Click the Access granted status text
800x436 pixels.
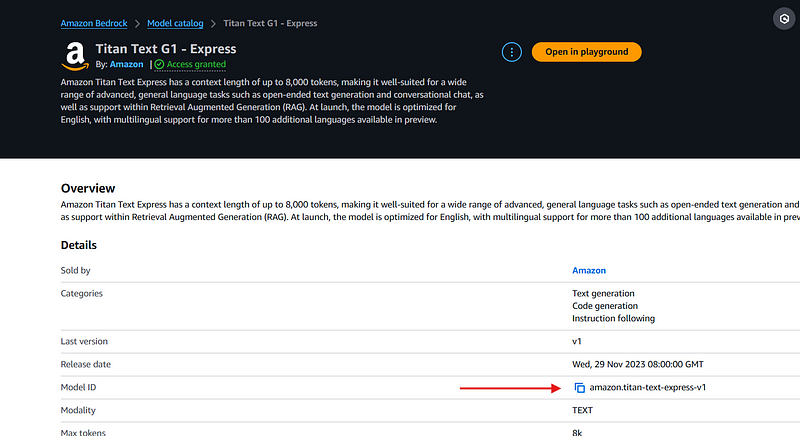pyautogui.click(x=196, y=64)
